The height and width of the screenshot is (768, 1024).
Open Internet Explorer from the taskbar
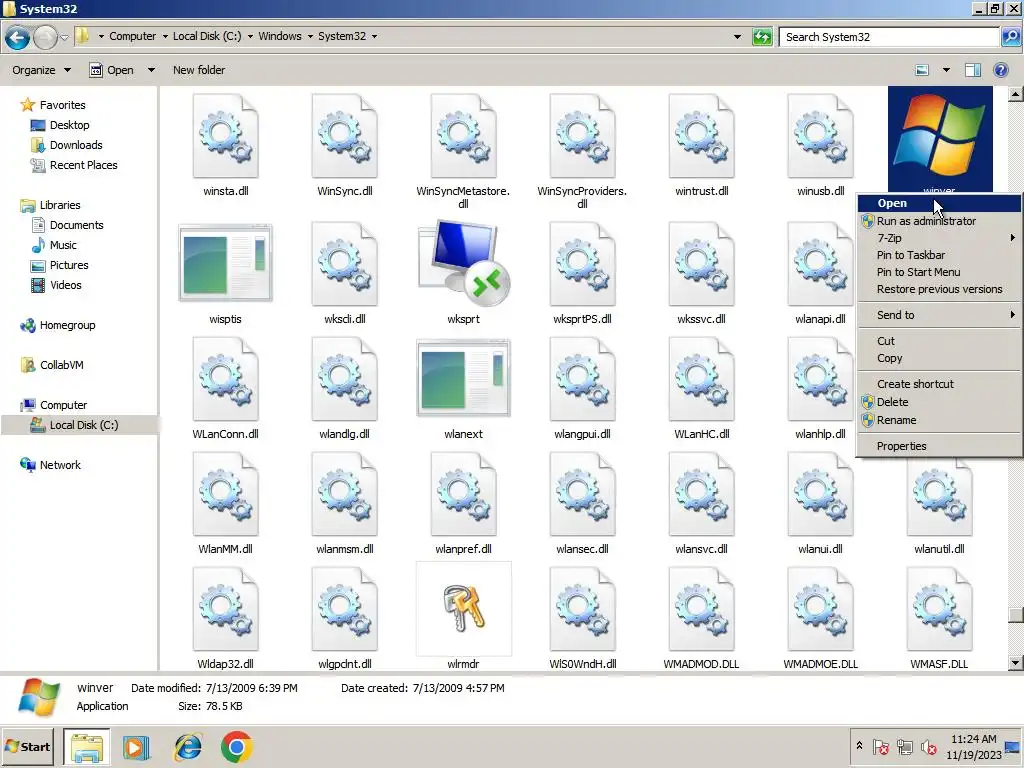pyautogui.click(x=187, y=747)
